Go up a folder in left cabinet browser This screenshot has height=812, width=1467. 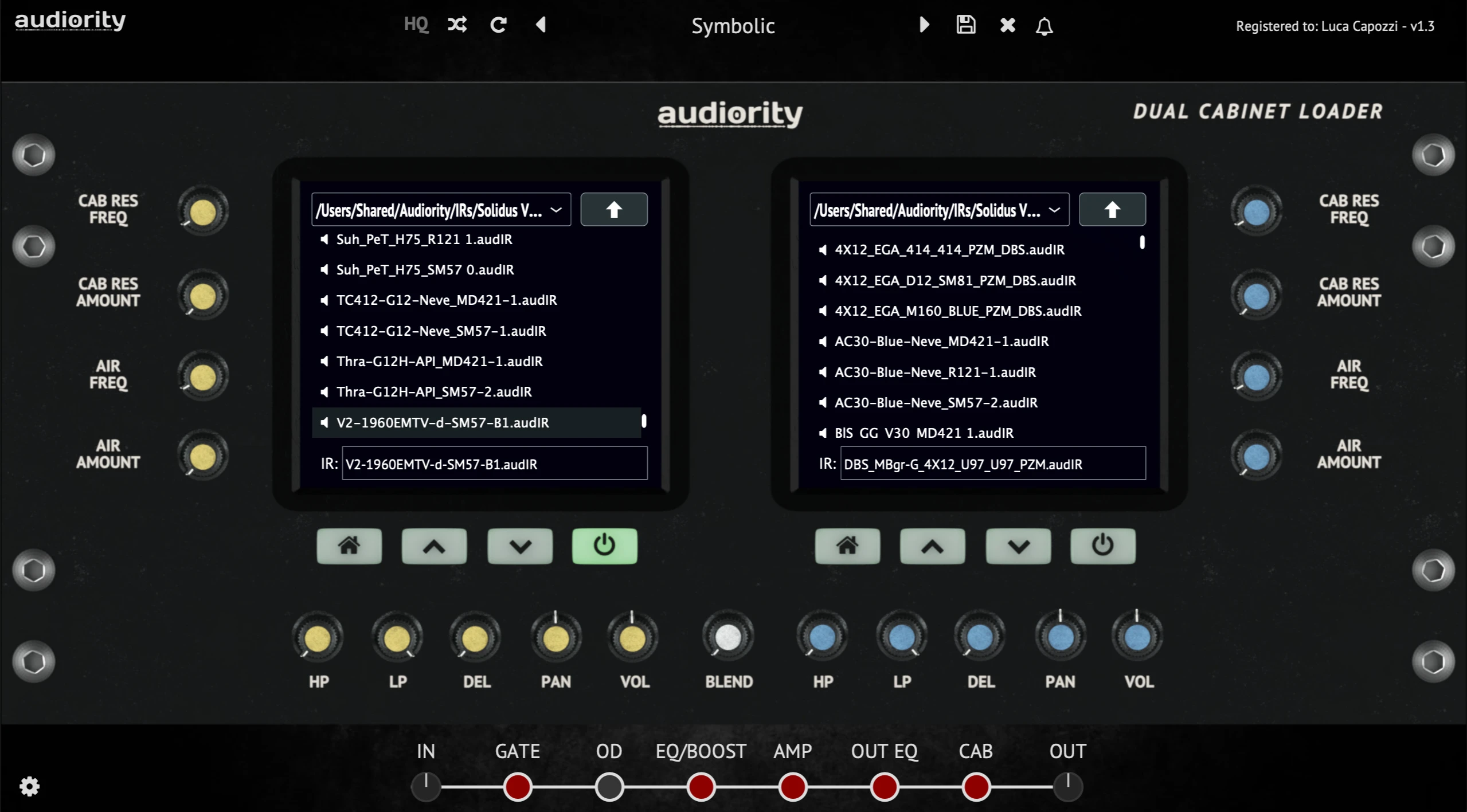pyautogui.click(x=614, y=210)
